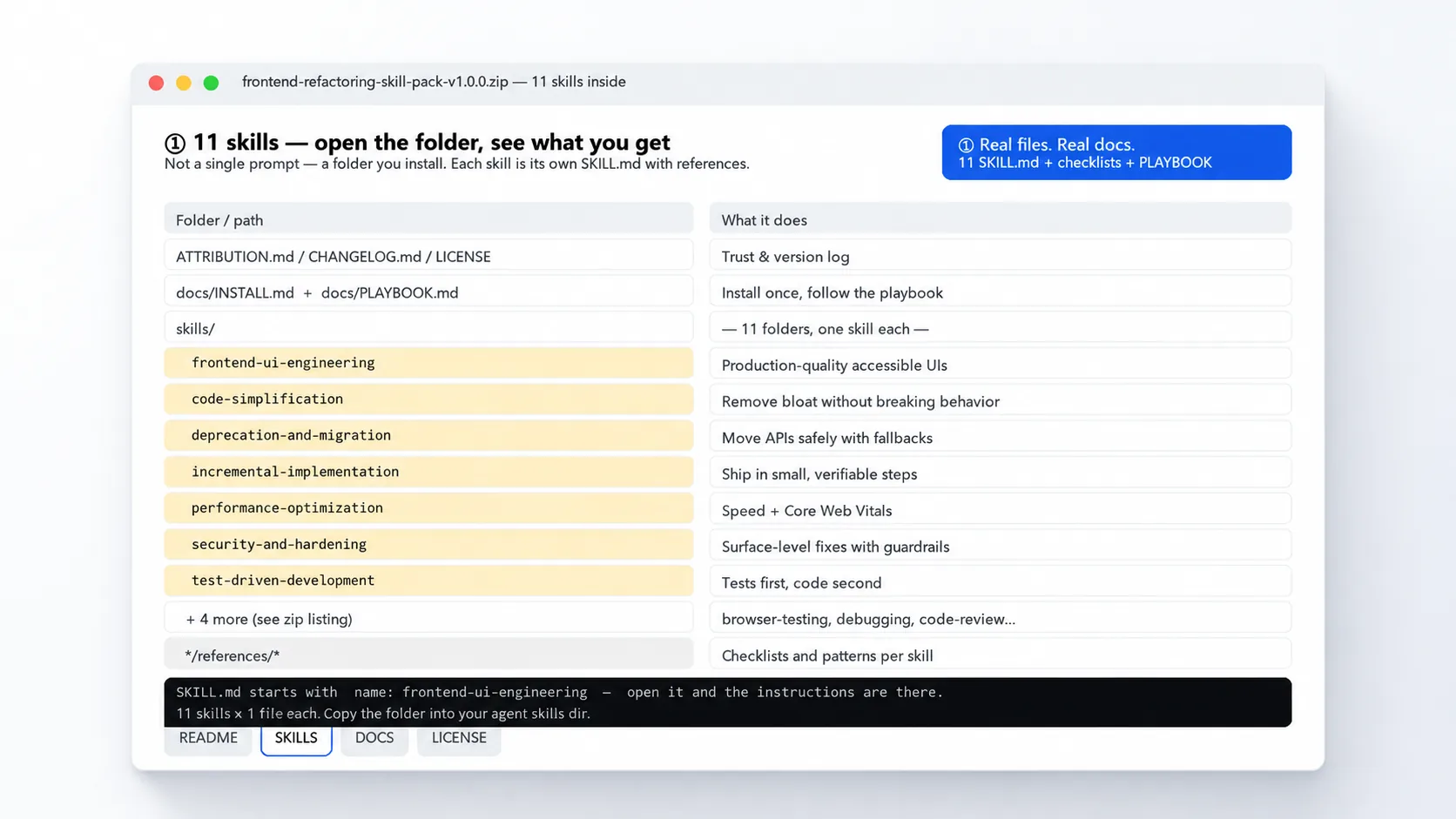
Task: Click the 'Folder / path' column header
Action: 428,219
